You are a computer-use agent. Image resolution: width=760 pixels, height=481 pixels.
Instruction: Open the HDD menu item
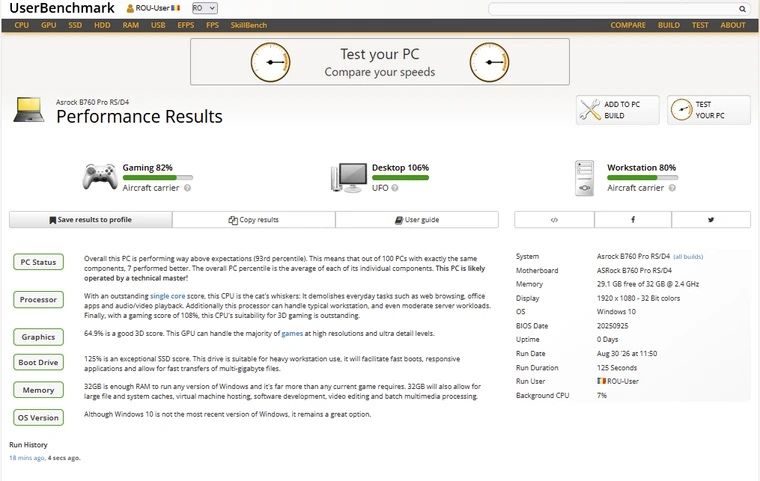(102, 25)
